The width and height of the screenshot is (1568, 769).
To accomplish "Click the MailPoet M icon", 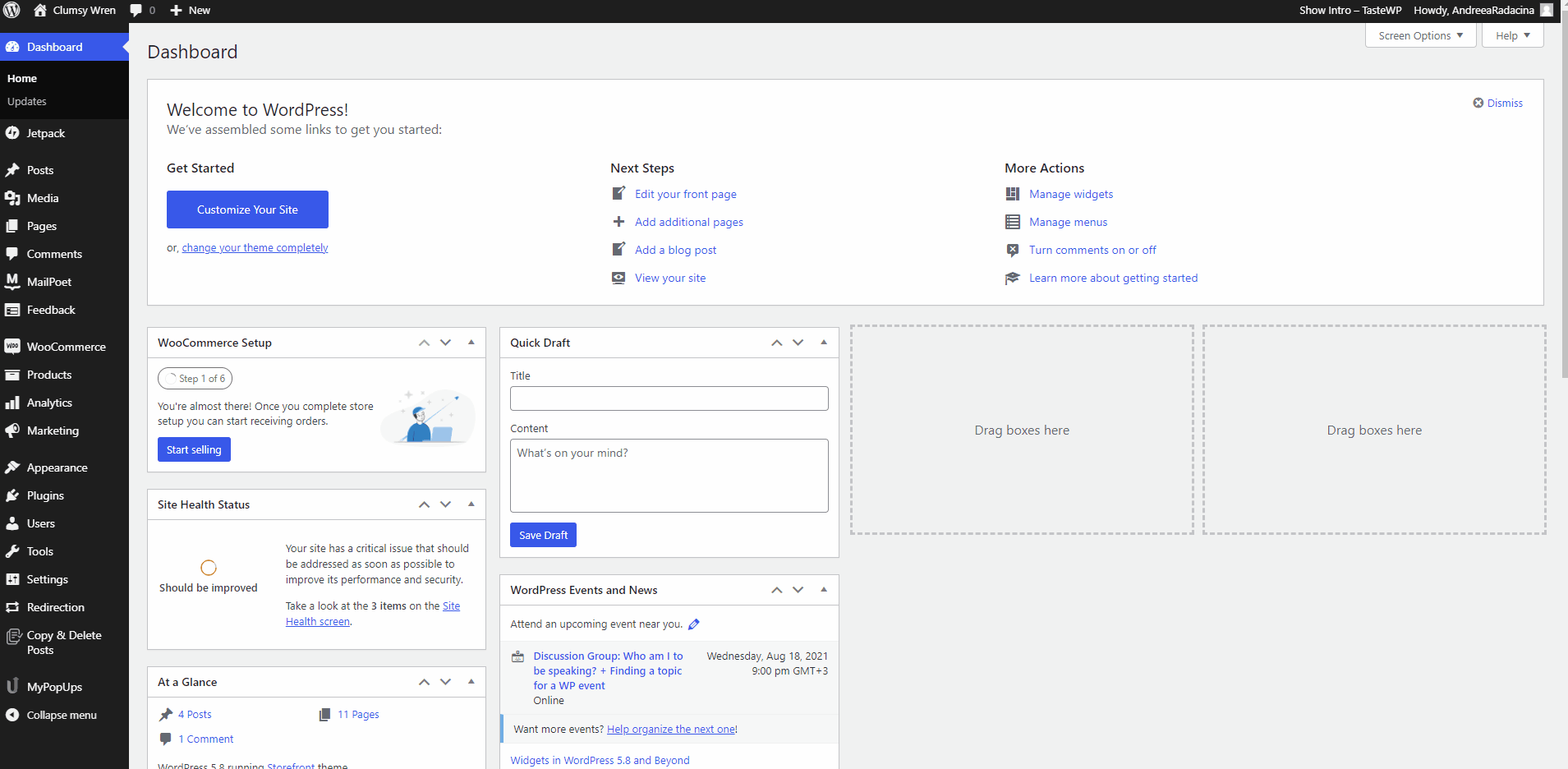I will 12,282.
